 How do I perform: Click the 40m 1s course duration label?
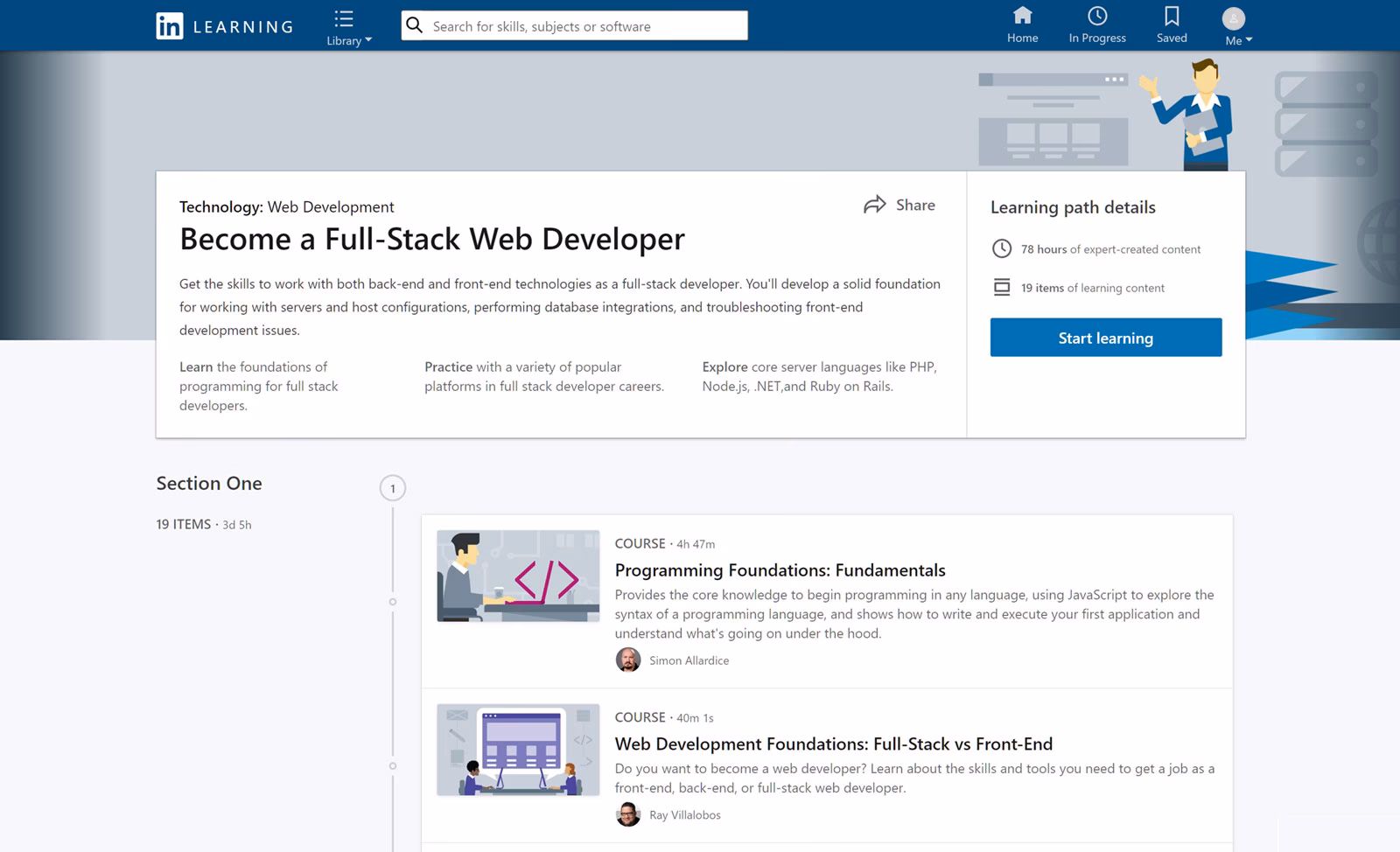click(x=695, y=718)
